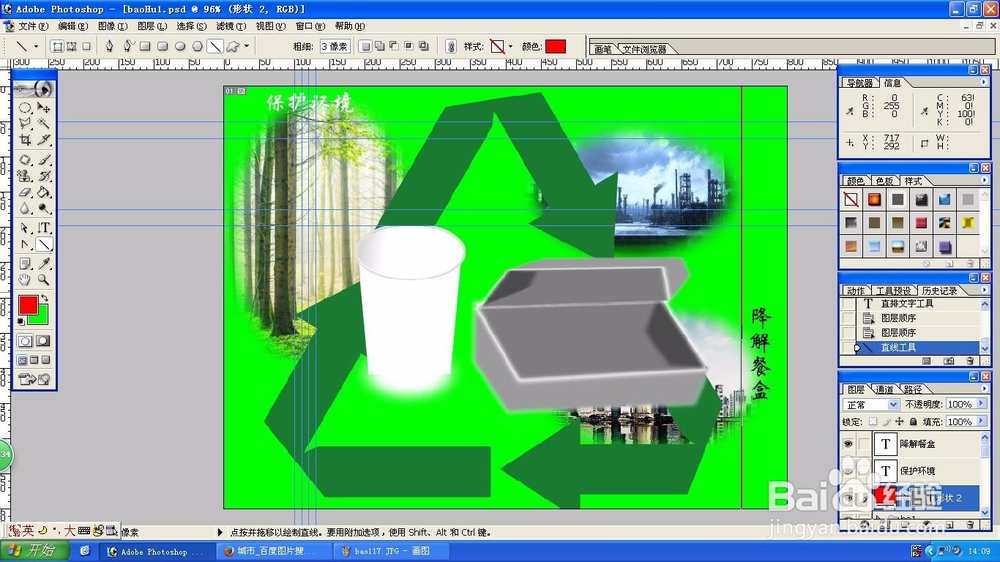This screenshot has width=1000, height=562.
Task: Open Layers panel flyout menu arrow
Action: coord(983,388)
